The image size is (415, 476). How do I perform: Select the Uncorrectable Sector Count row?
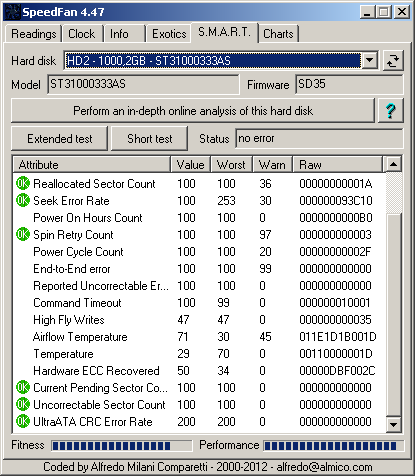coord(199,405)
